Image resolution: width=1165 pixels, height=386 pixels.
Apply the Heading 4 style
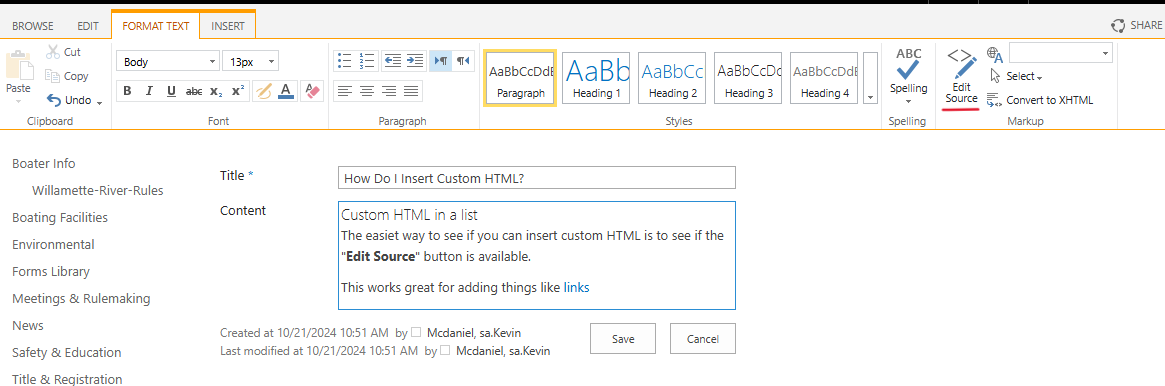(824, 78)
